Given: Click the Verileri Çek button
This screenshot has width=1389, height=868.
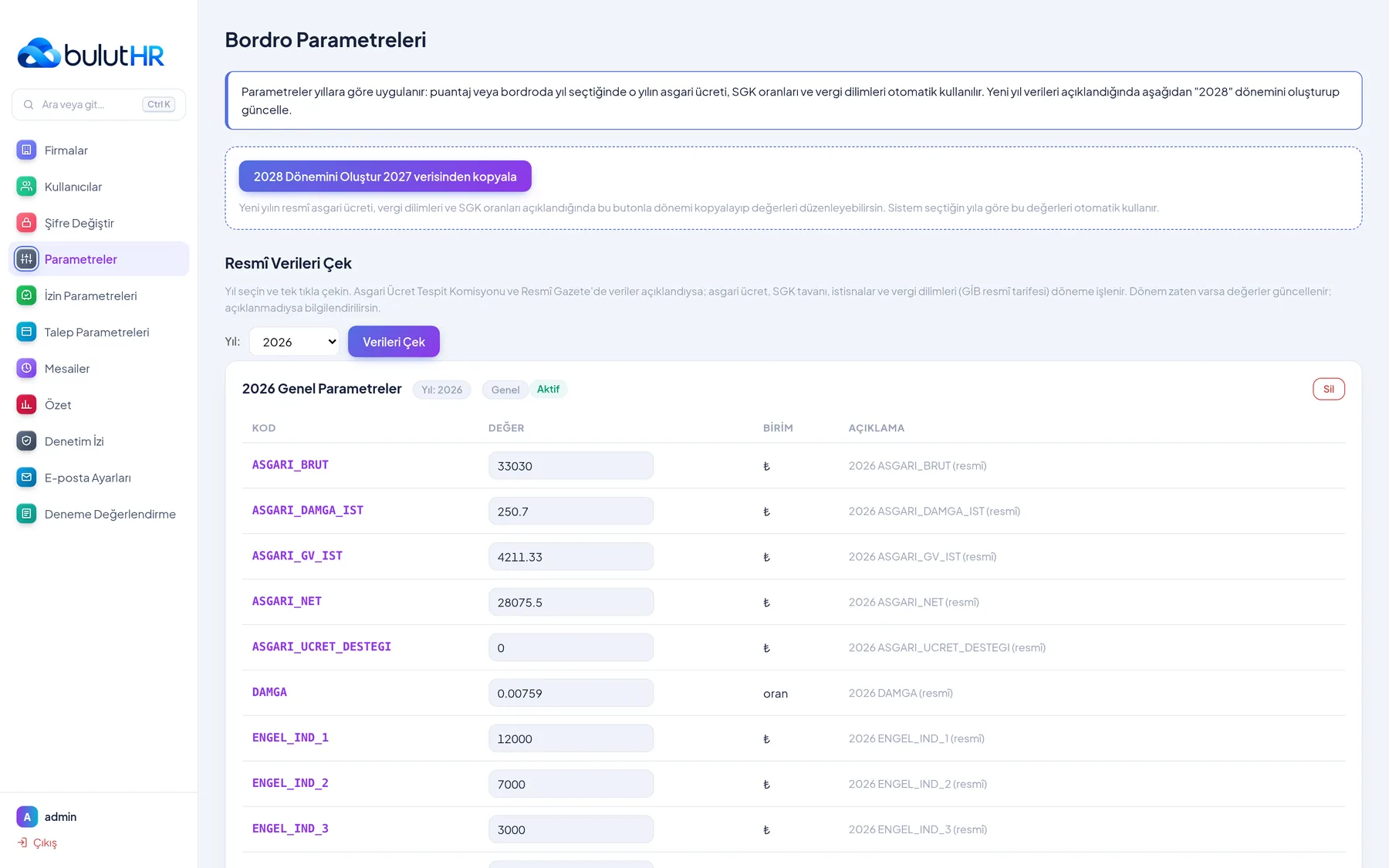Looking at the screenshot, I should click(394, 342).
